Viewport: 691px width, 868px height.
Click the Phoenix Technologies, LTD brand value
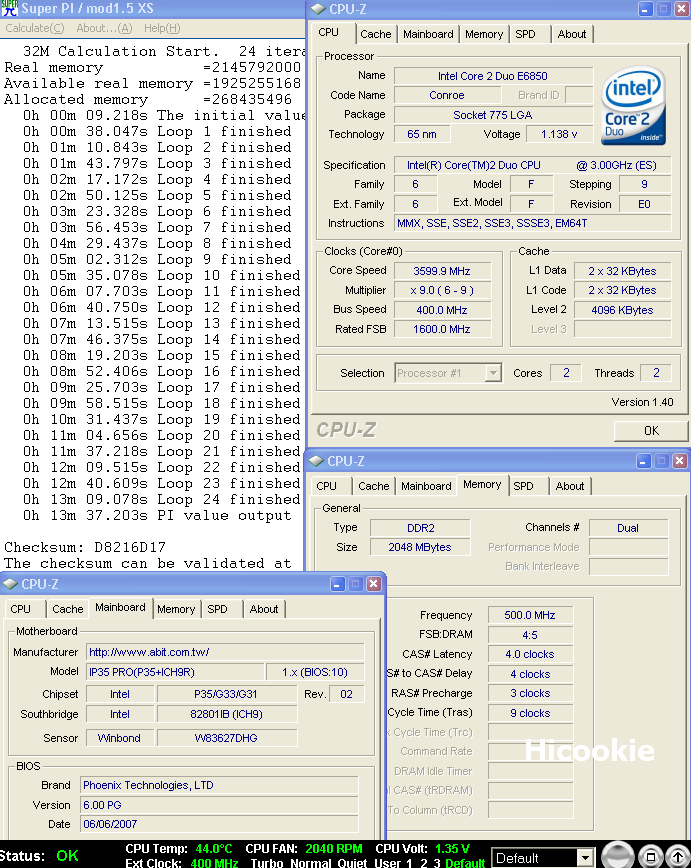pos(219,786)
